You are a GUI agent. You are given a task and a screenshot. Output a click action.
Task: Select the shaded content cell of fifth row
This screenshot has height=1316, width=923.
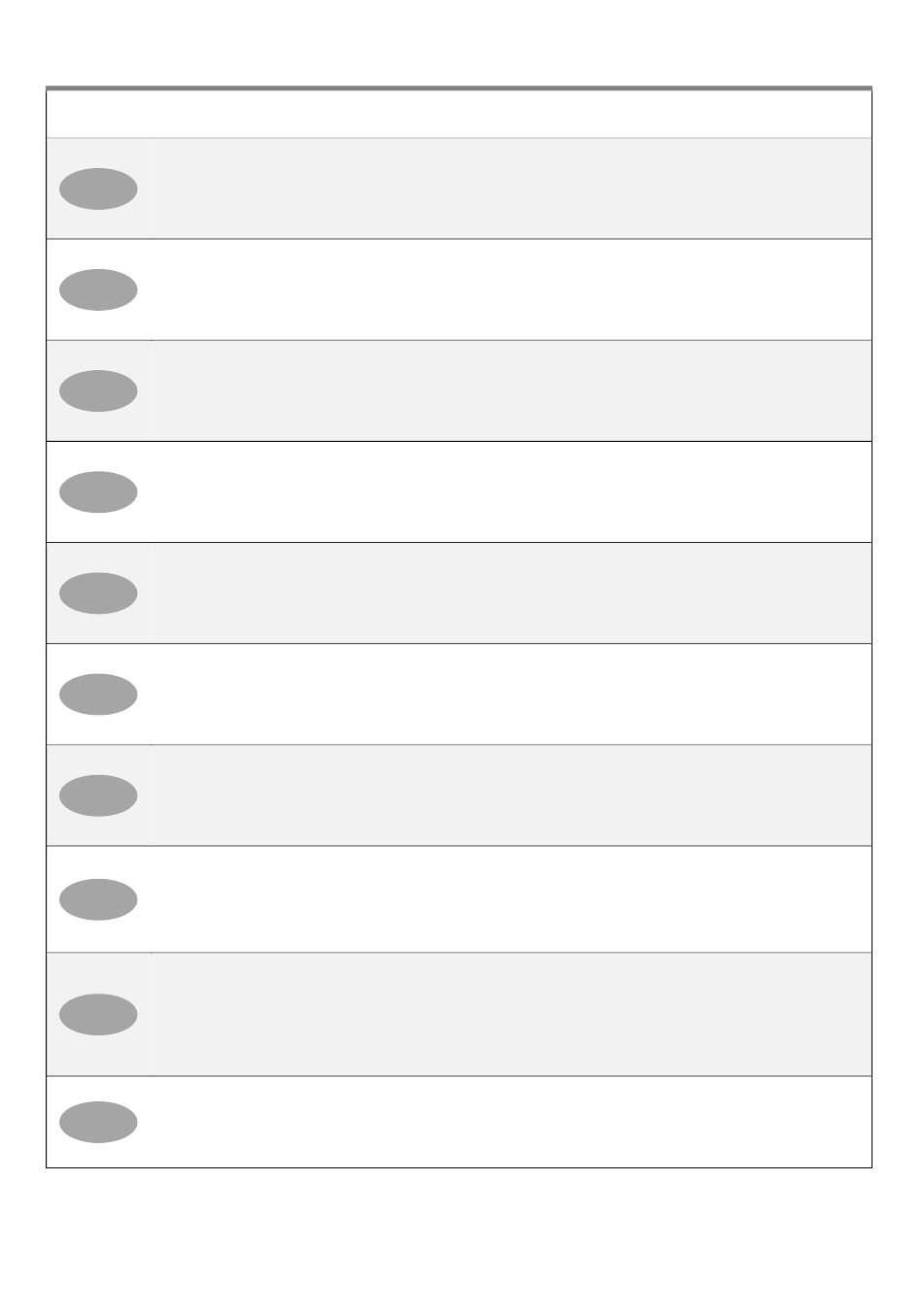(511, 592)
